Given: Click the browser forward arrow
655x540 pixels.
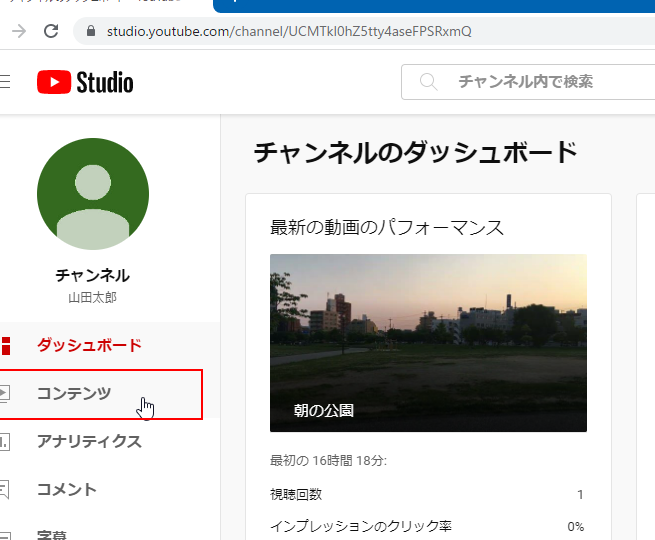Looking at the screenshot, I should pos(18,31).
